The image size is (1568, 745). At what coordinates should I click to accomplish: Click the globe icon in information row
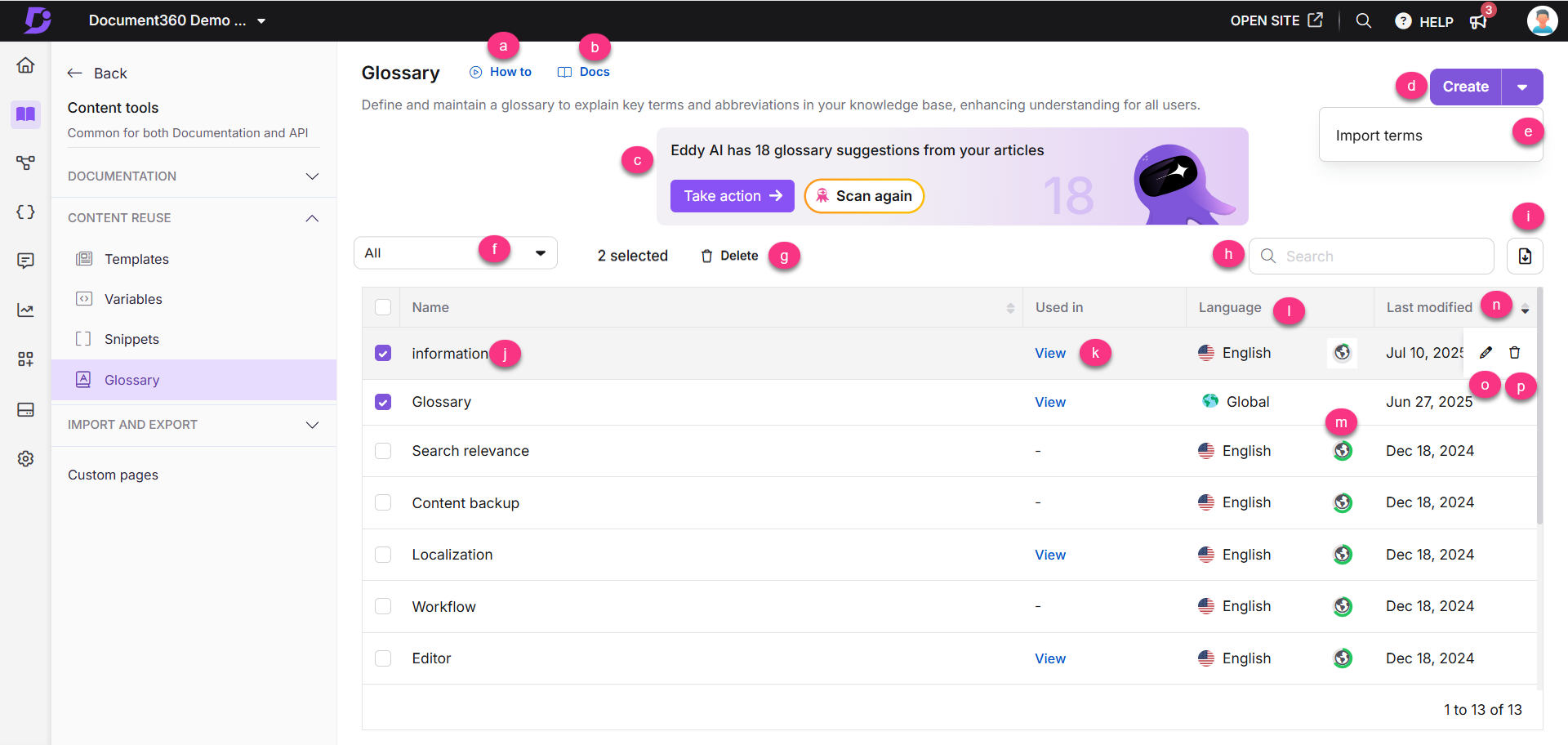tap(1343, 353)
